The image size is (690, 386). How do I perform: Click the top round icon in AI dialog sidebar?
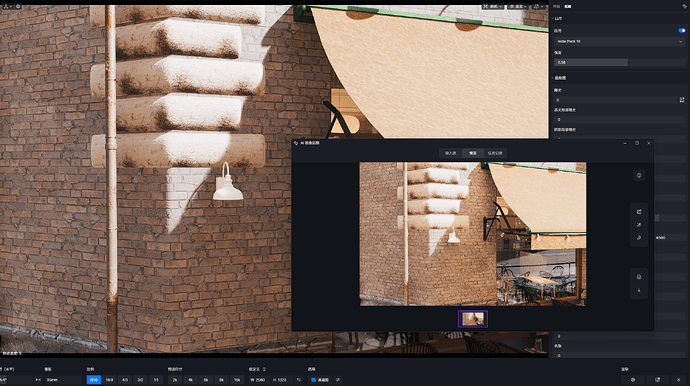tap(639, 176)
